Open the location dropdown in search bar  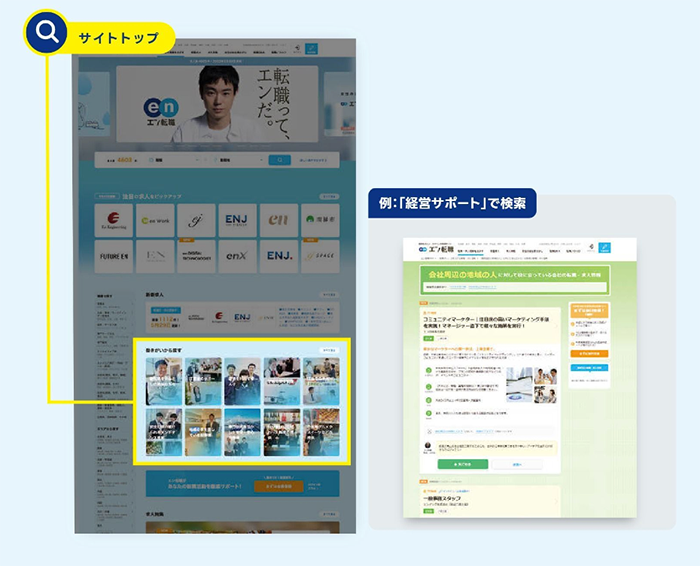coord(238,160)
